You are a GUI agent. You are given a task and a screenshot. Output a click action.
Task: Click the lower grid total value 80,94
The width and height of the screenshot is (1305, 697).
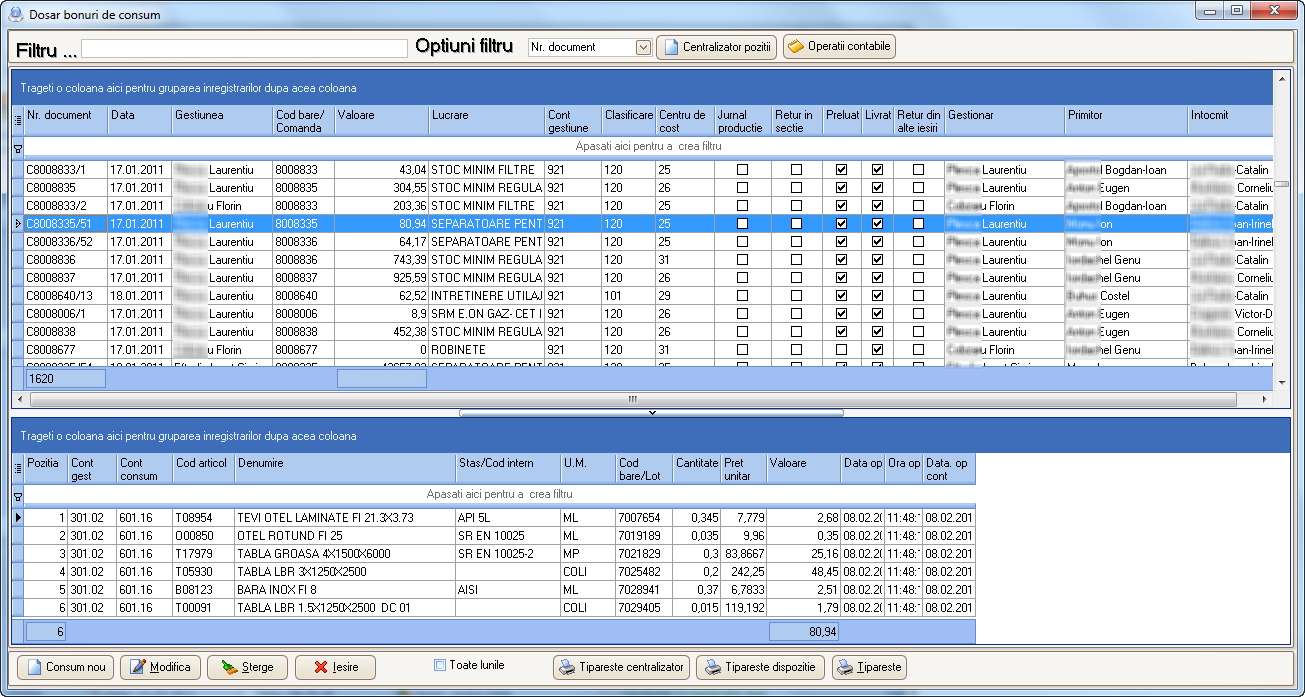pos(803,632)
